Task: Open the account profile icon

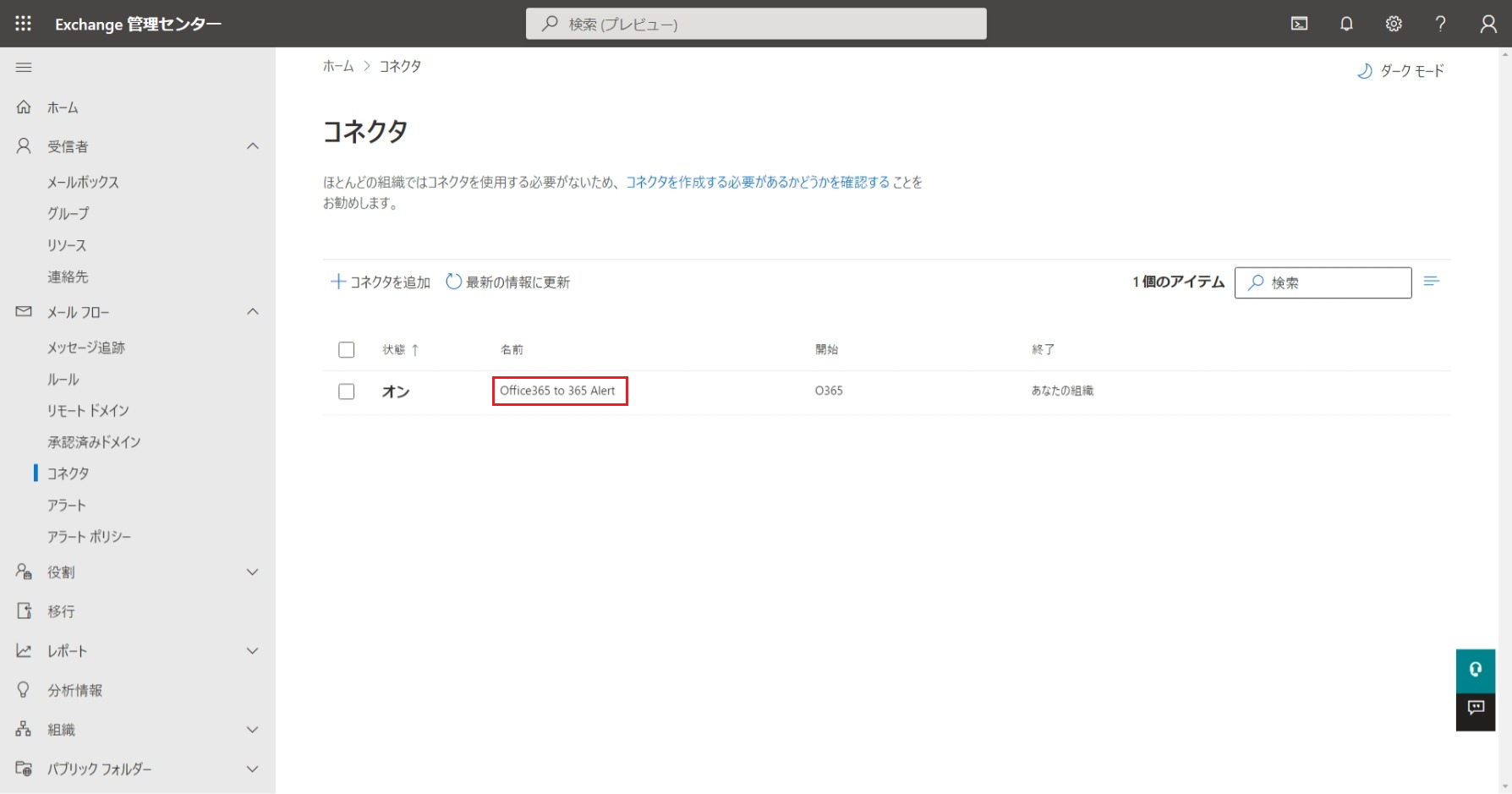Action: pos(1487,24)
